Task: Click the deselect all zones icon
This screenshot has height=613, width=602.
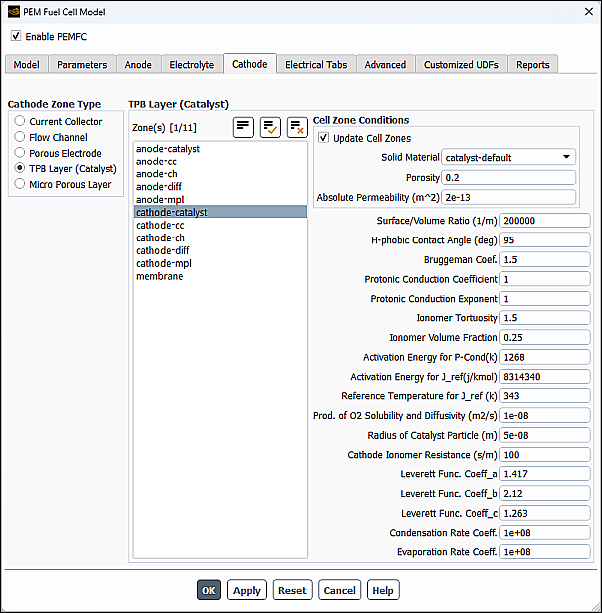Action: click(297, 127)
